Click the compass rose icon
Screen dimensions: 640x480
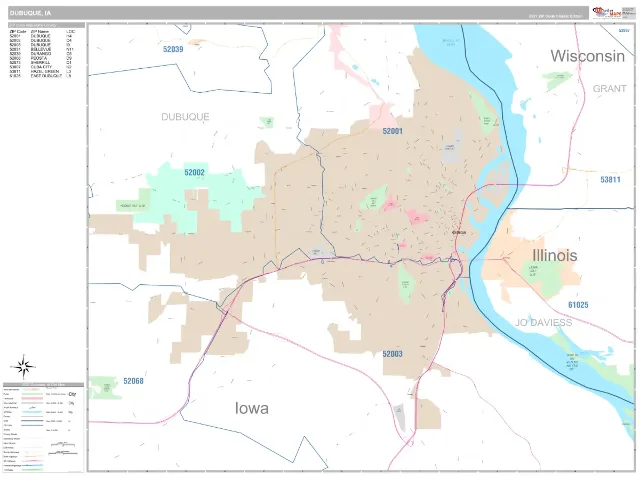click(23, 367)
